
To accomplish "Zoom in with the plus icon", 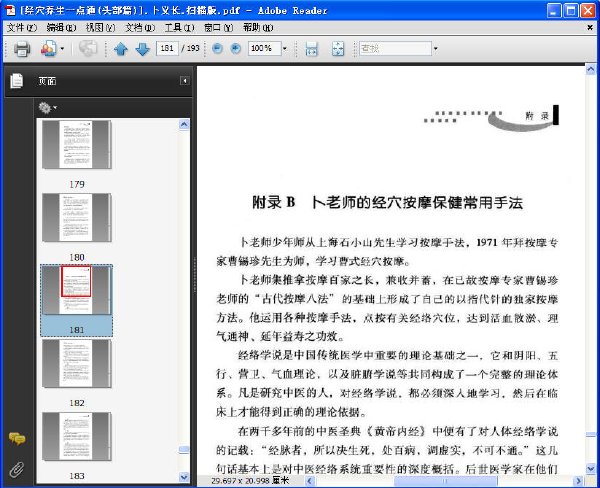I will click(x=236, y=48).
